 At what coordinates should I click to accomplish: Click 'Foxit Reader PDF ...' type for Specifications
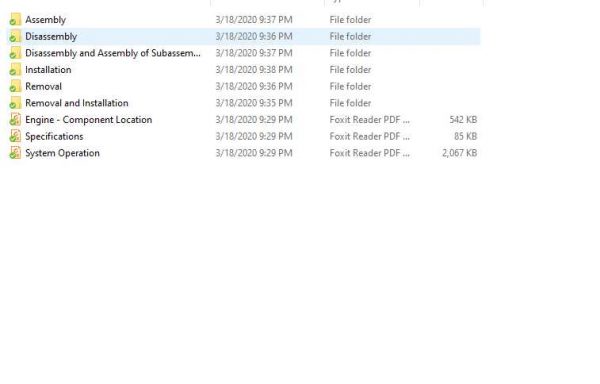(370, 136)
